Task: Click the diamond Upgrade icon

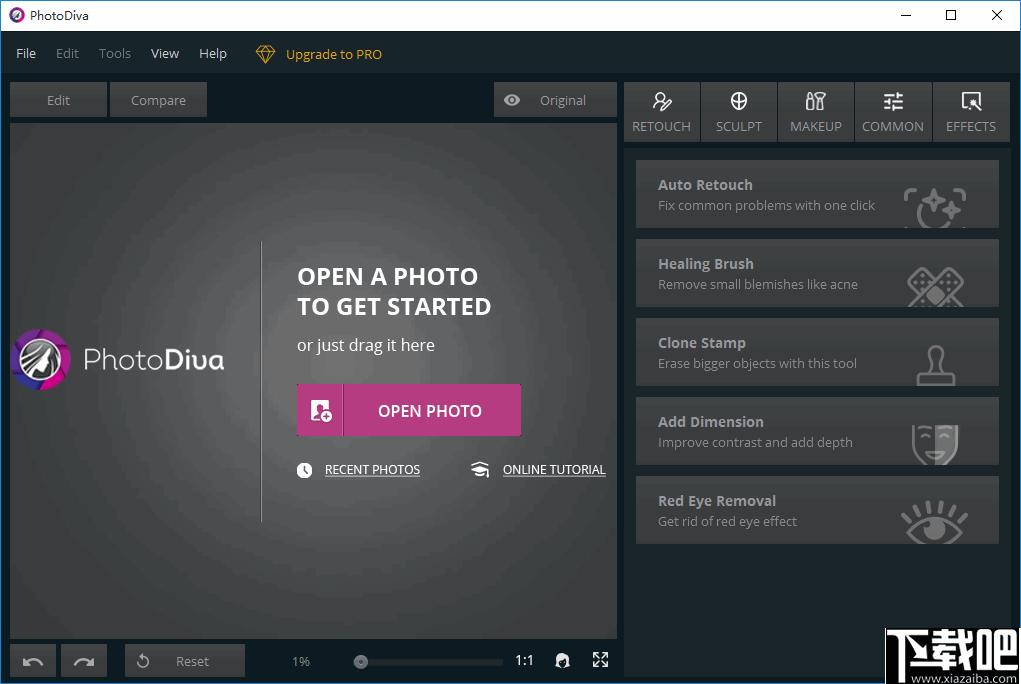Action: tap(266, 54)
